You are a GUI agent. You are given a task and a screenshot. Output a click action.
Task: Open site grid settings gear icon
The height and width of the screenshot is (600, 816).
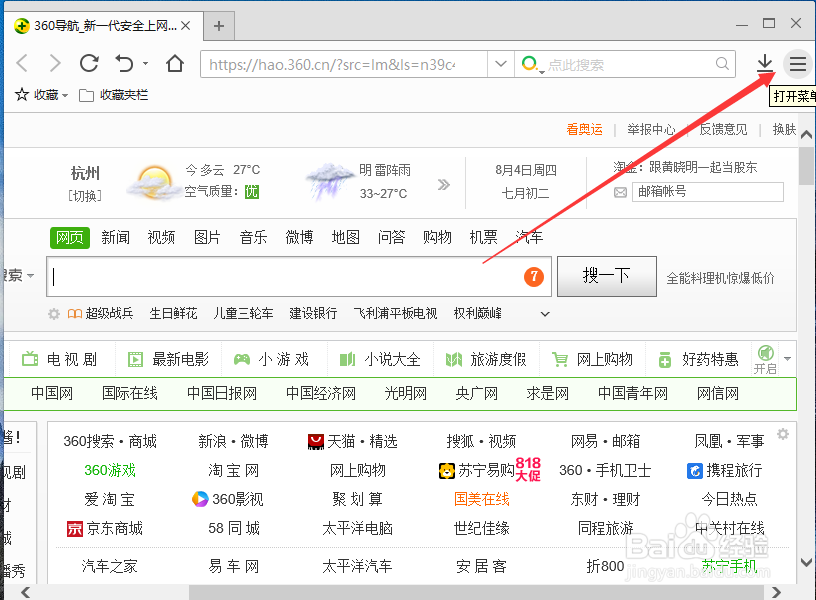tap(783, 434)
